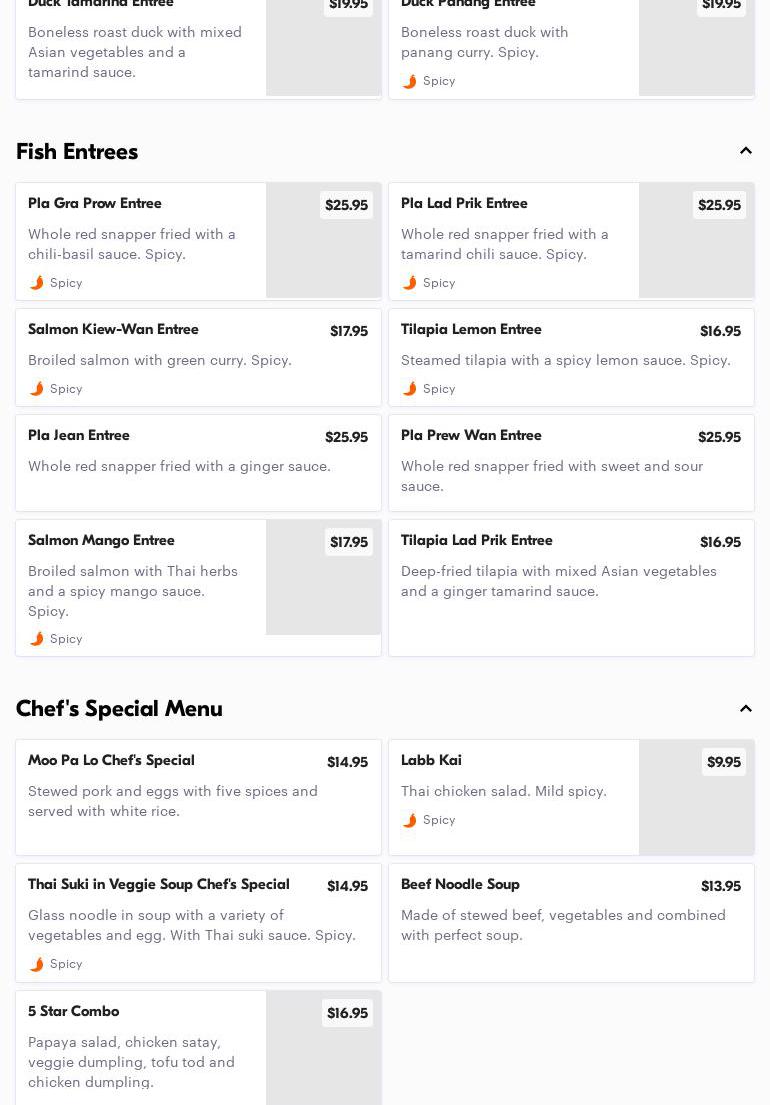Click the chili icon under Thai Suki in Veggie Soup
Screen dimensions: 770x1105
point(37,964)
